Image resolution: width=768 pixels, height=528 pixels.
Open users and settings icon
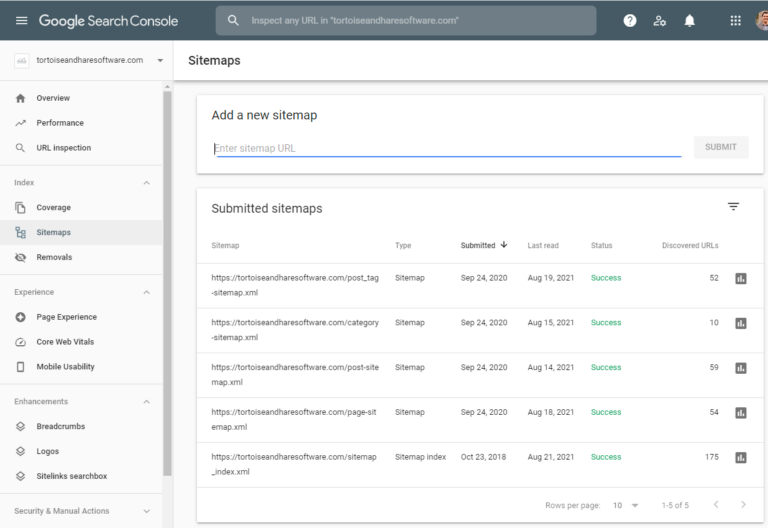tap(660, 21)
